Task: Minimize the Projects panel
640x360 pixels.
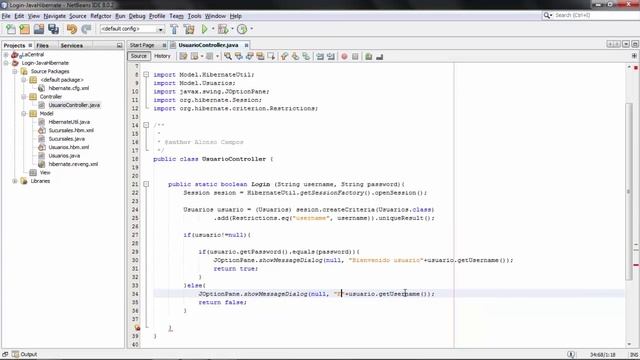Action: click(119, 45)
